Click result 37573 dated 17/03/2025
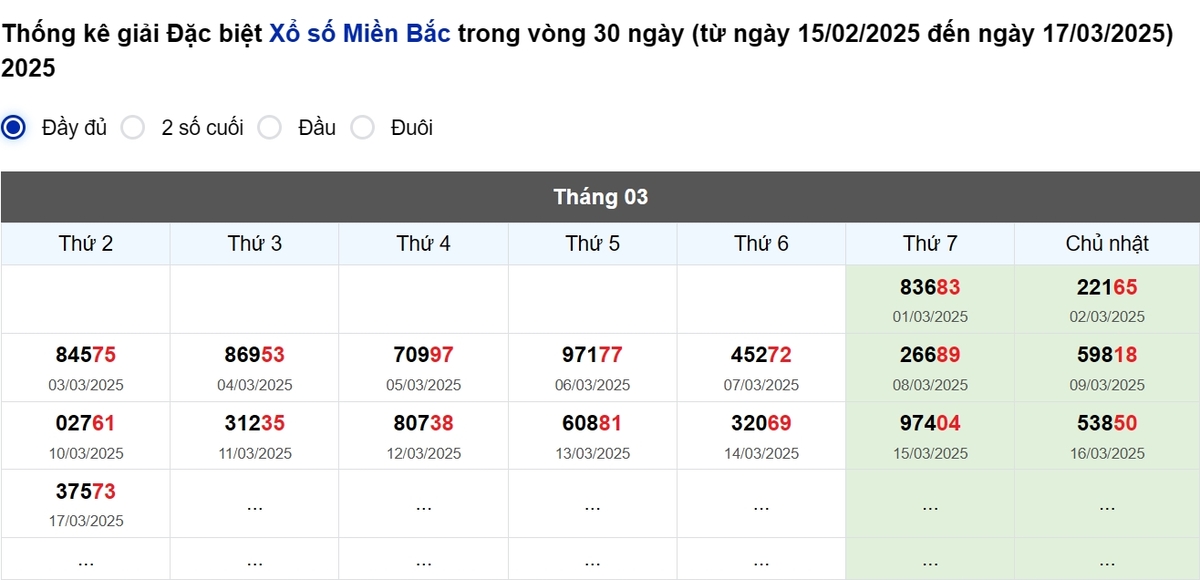This screenshot has width=1200, height=580. tap(85, 491)
